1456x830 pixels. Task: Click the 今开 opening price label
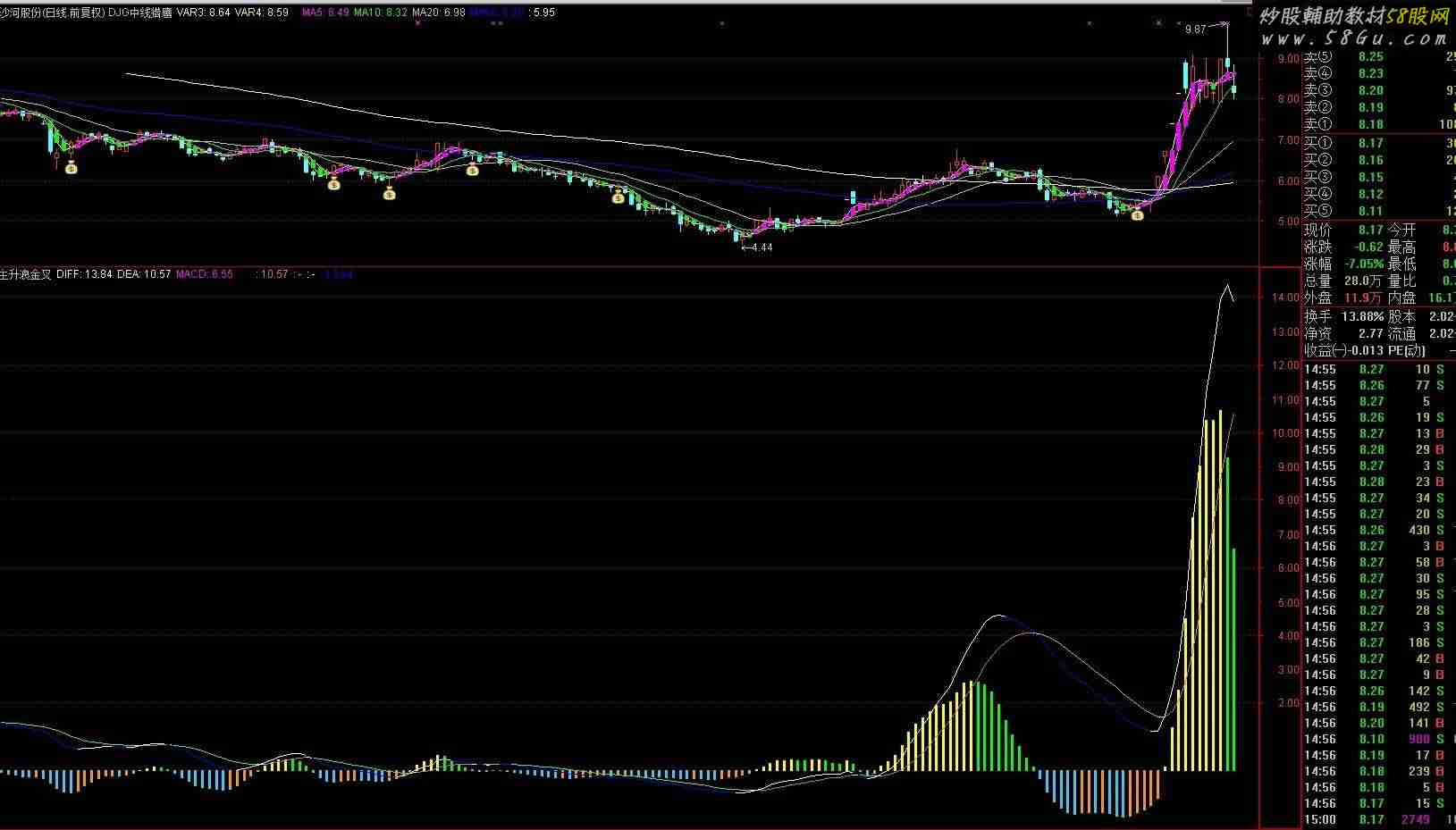pyautogui.click(x=1402, y=231)
